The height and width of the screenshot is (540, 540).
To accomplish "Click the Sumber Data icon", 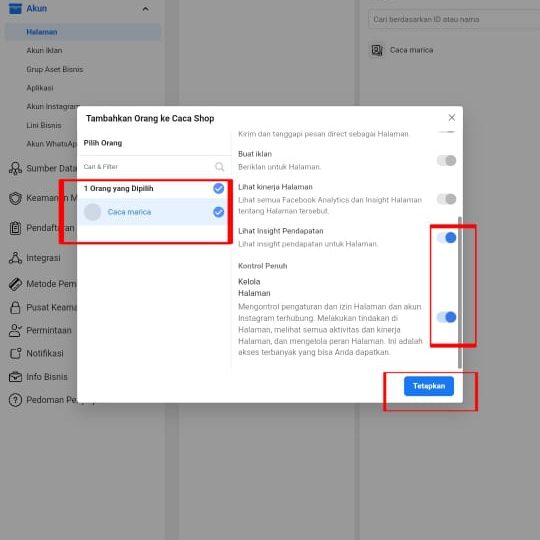I will [15, 168].
